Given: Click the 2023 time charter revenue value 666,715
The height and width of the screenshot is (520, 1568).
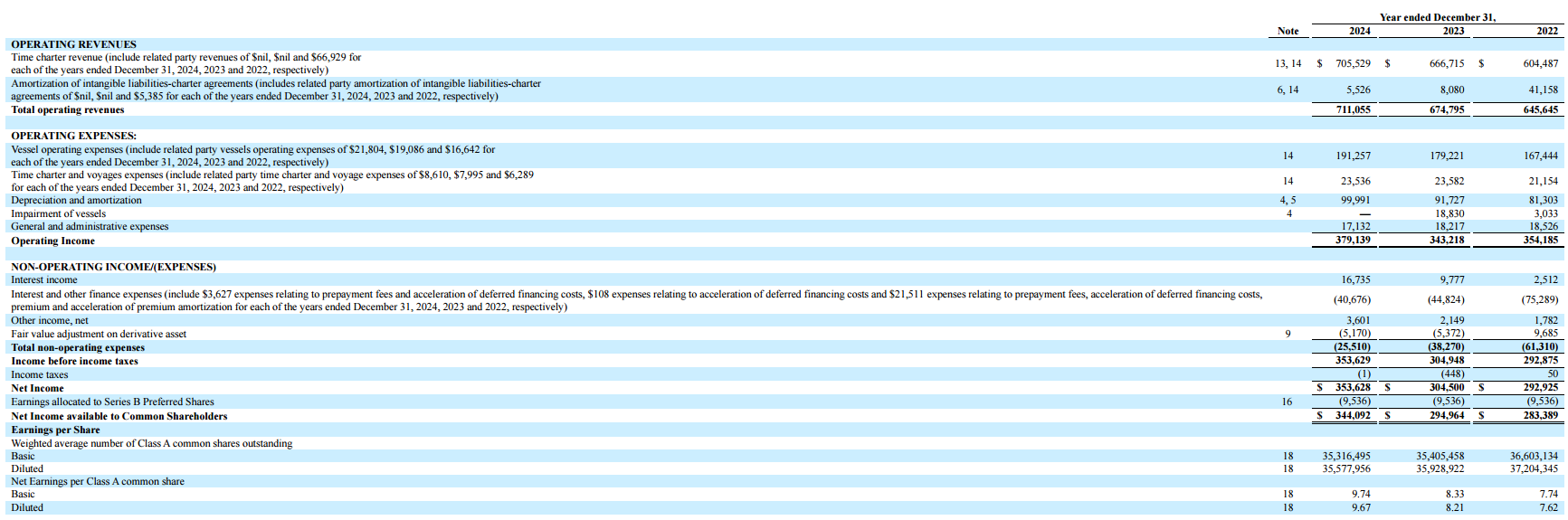Looking at the screenshot, I should [1447, 63].
